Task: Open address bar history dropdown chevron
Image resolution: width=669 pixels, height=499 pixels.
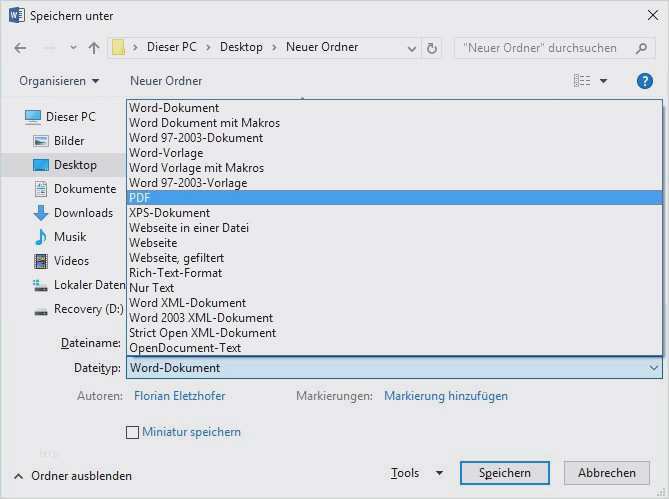Action: pos(412,49)
